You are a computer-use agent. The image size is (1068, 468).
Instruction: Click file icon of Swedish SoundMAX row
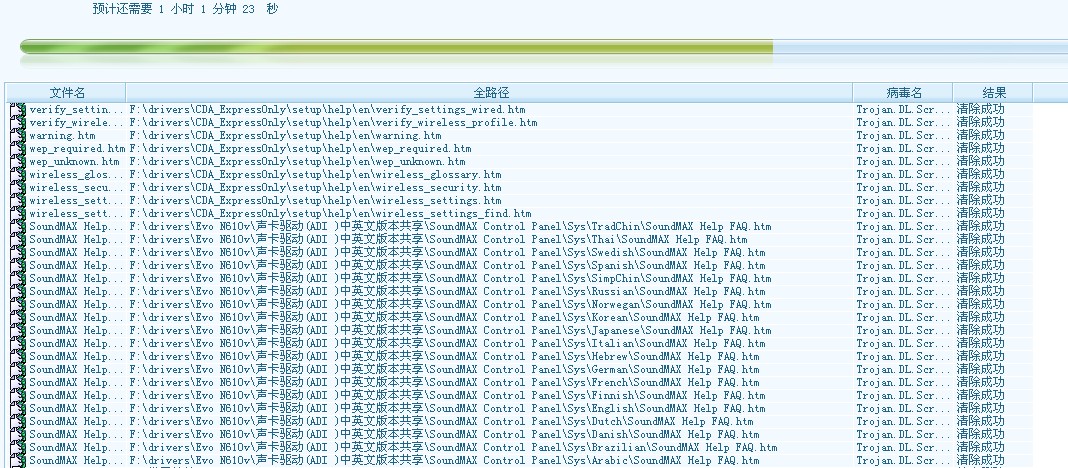pyautogui.click(x=18, y=252)
